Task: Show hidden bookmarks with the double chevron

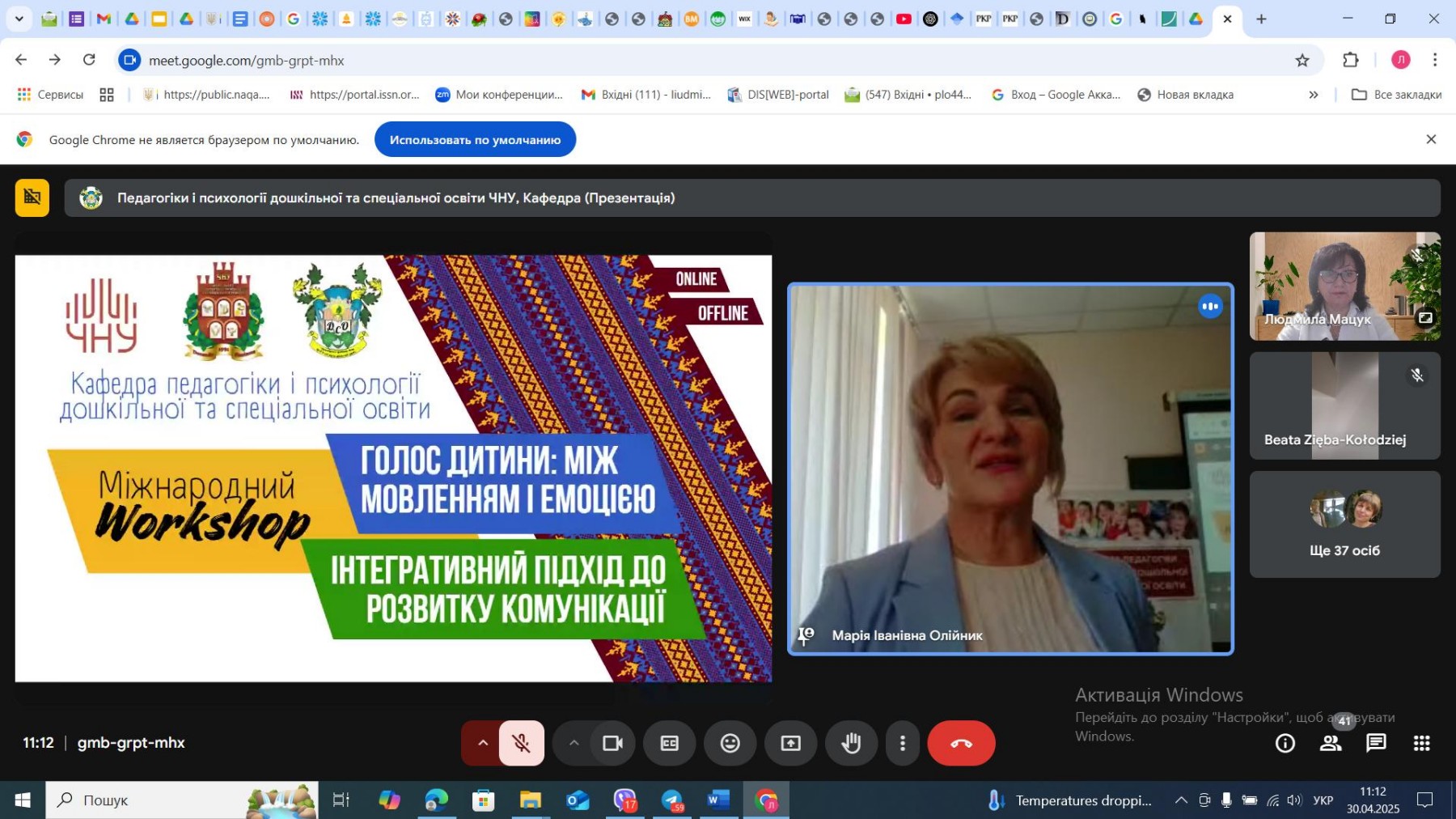Action: 1314,95
